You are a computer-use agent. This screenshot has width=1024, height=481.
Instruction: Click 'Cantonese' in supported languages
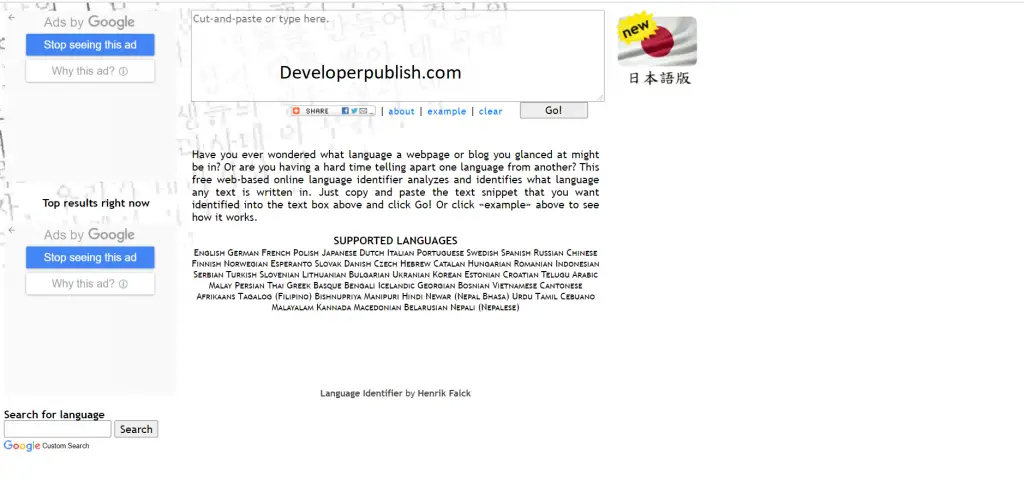[561, 285]
